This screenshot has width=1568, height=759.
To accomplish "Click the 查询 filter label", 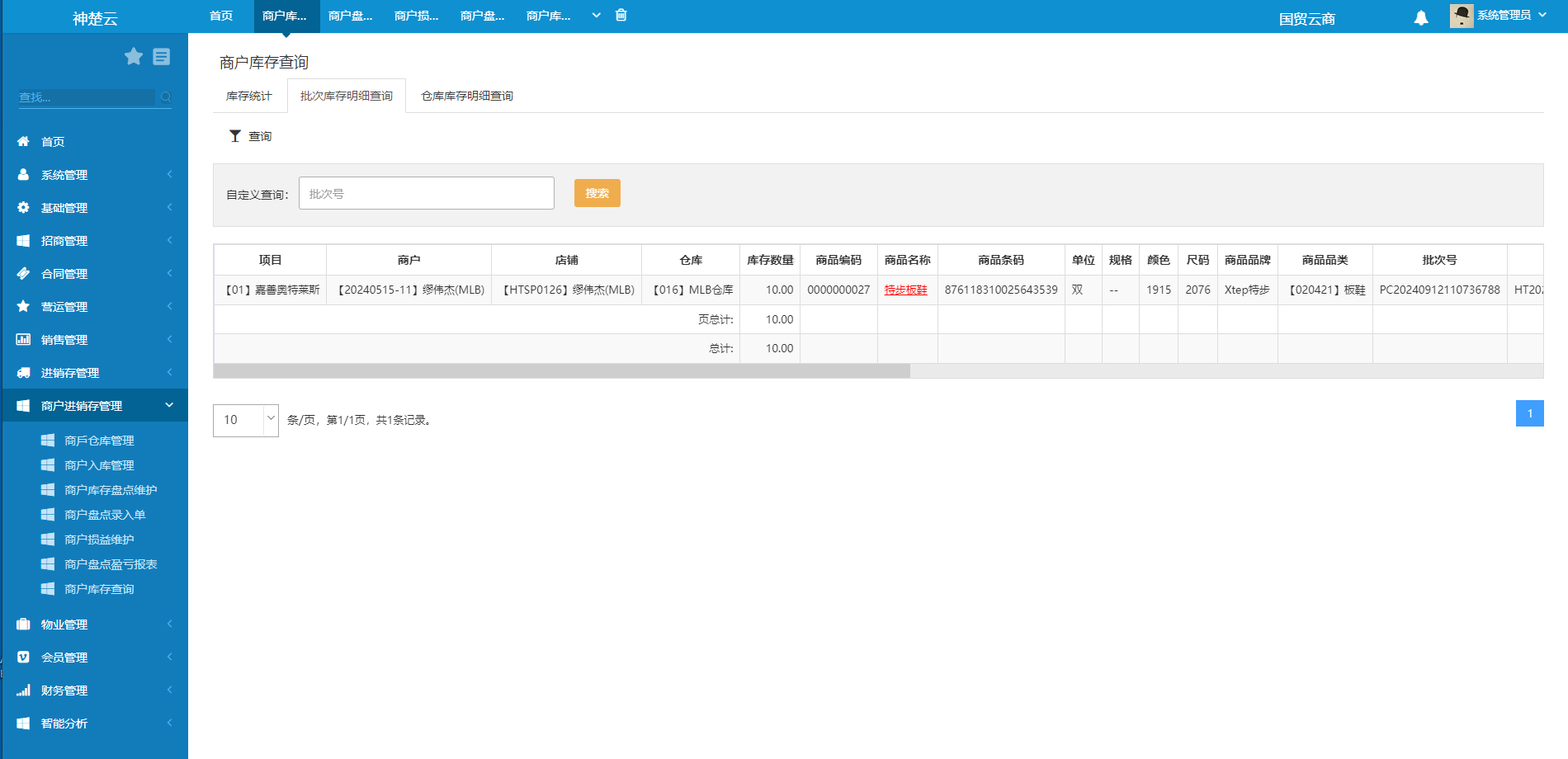I will 260,136.
